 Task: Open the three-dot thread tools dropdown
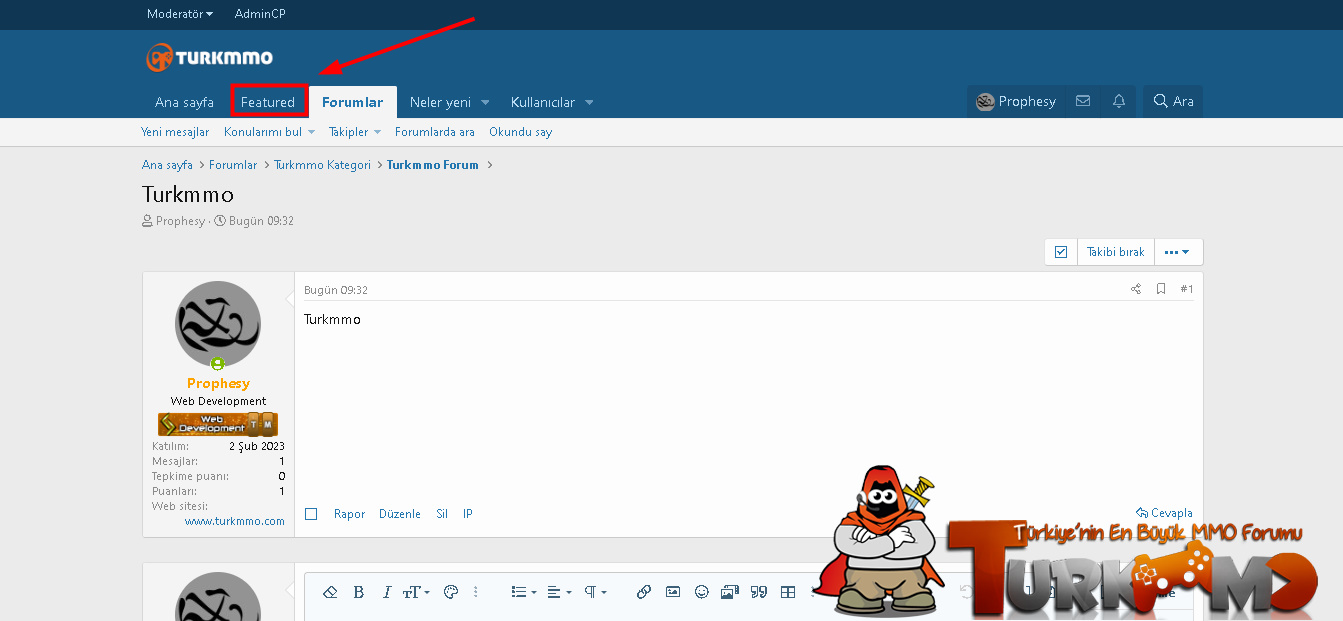click(1178, 252)
